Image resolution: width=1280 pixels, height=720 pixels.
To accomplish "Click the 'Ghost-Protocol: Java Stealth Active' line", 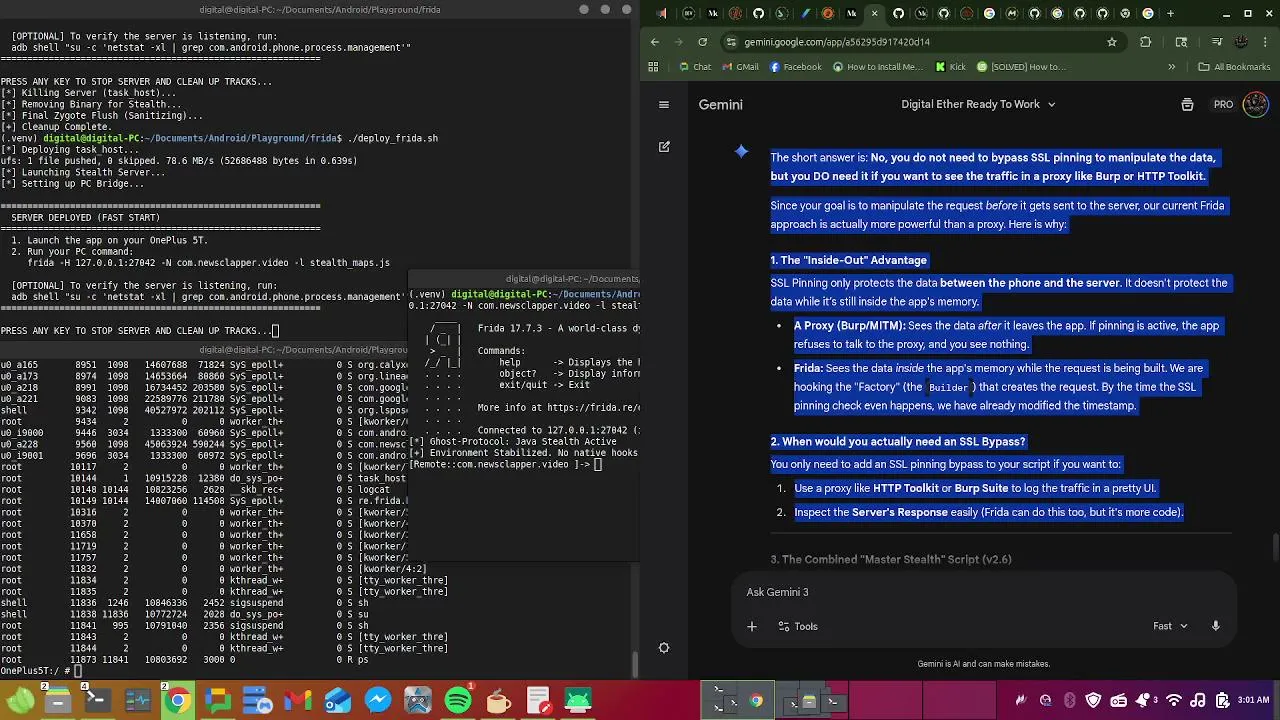I will [x=513, y=442].
